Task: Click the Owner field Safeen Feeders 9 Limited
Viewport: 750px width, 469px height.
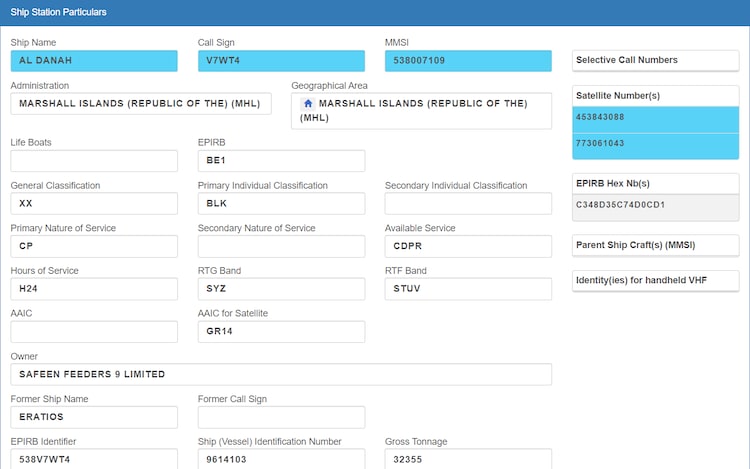Action: tap(281, 375)
